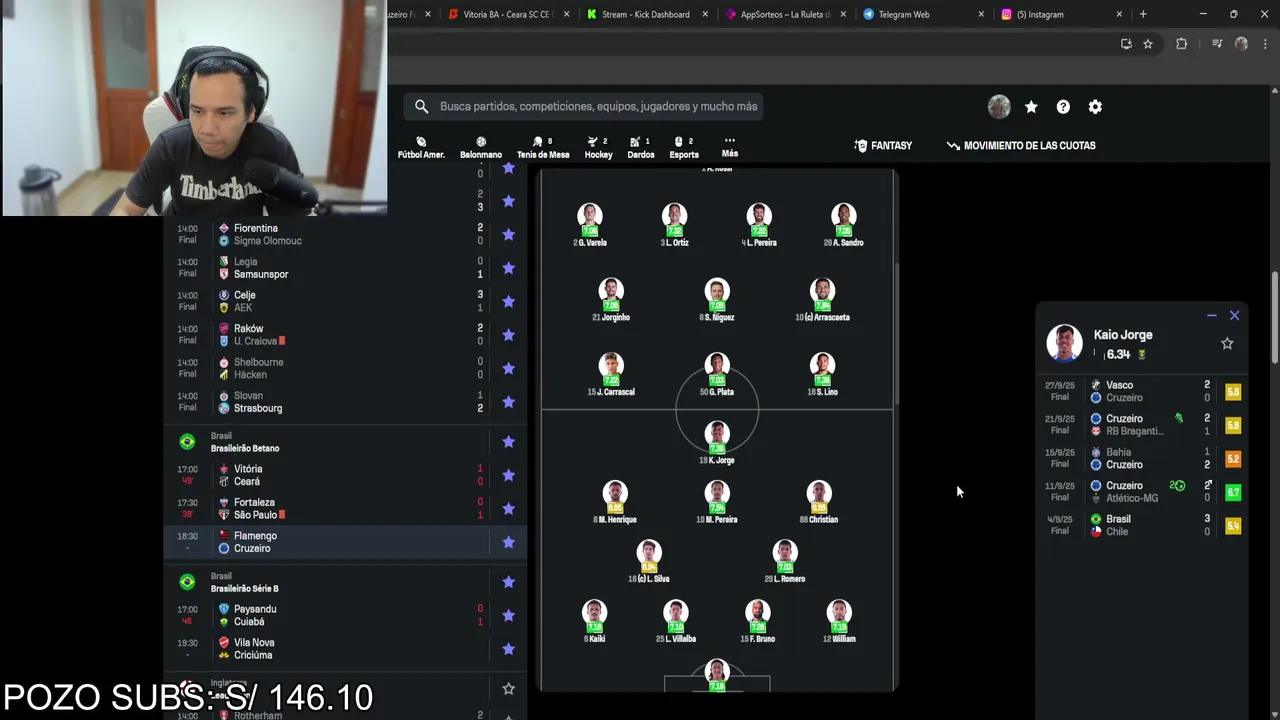Minimize the Kaio Jorge player popup

1212,315
